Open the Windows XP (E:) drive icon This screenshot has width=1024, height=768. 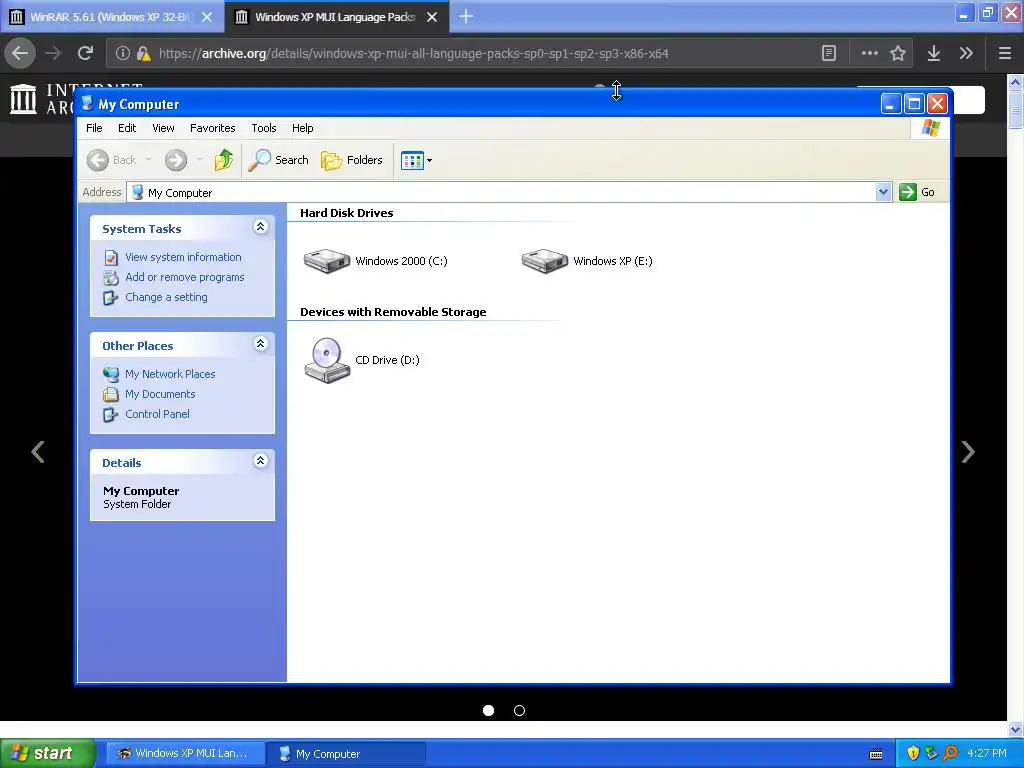coord(545,261)
